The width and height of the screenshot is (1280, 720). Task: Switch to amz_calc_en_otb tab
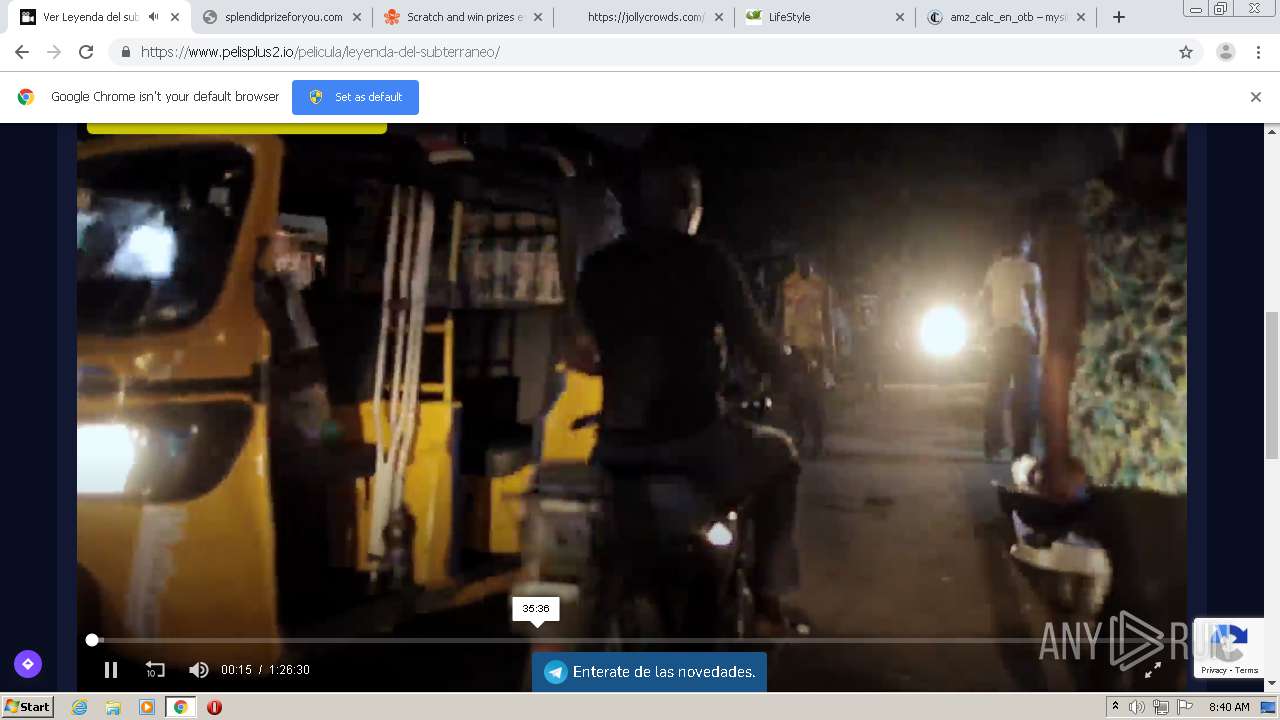(1006, 17)
